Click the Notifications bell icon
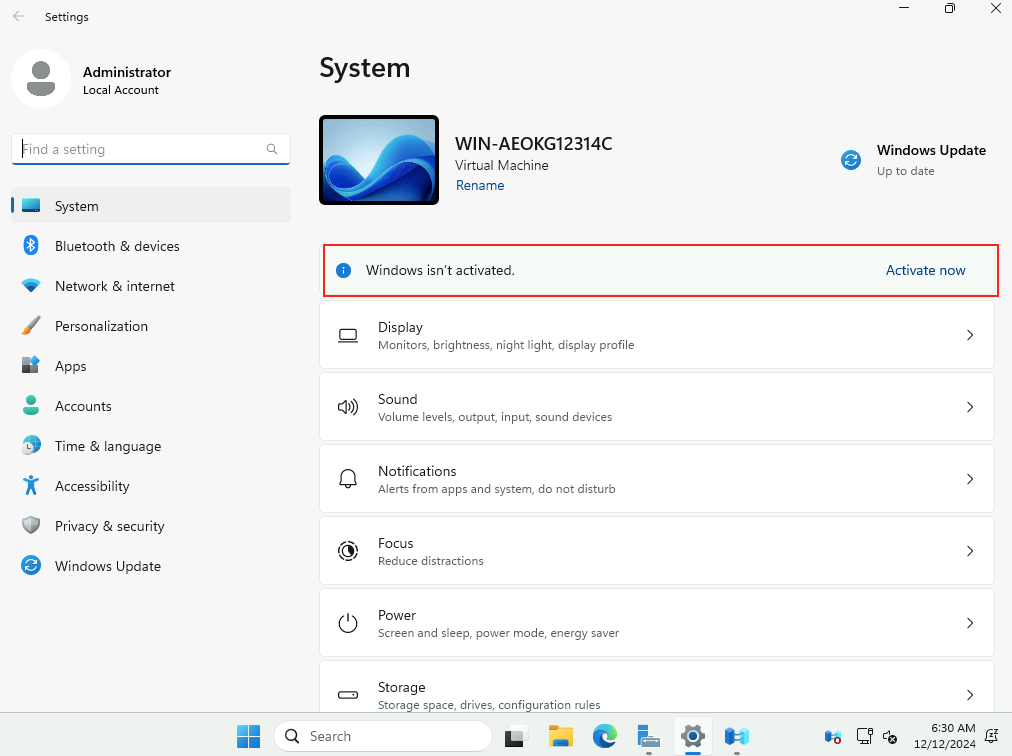Viewport: 1012px width, 756px height. pos(348,479)
